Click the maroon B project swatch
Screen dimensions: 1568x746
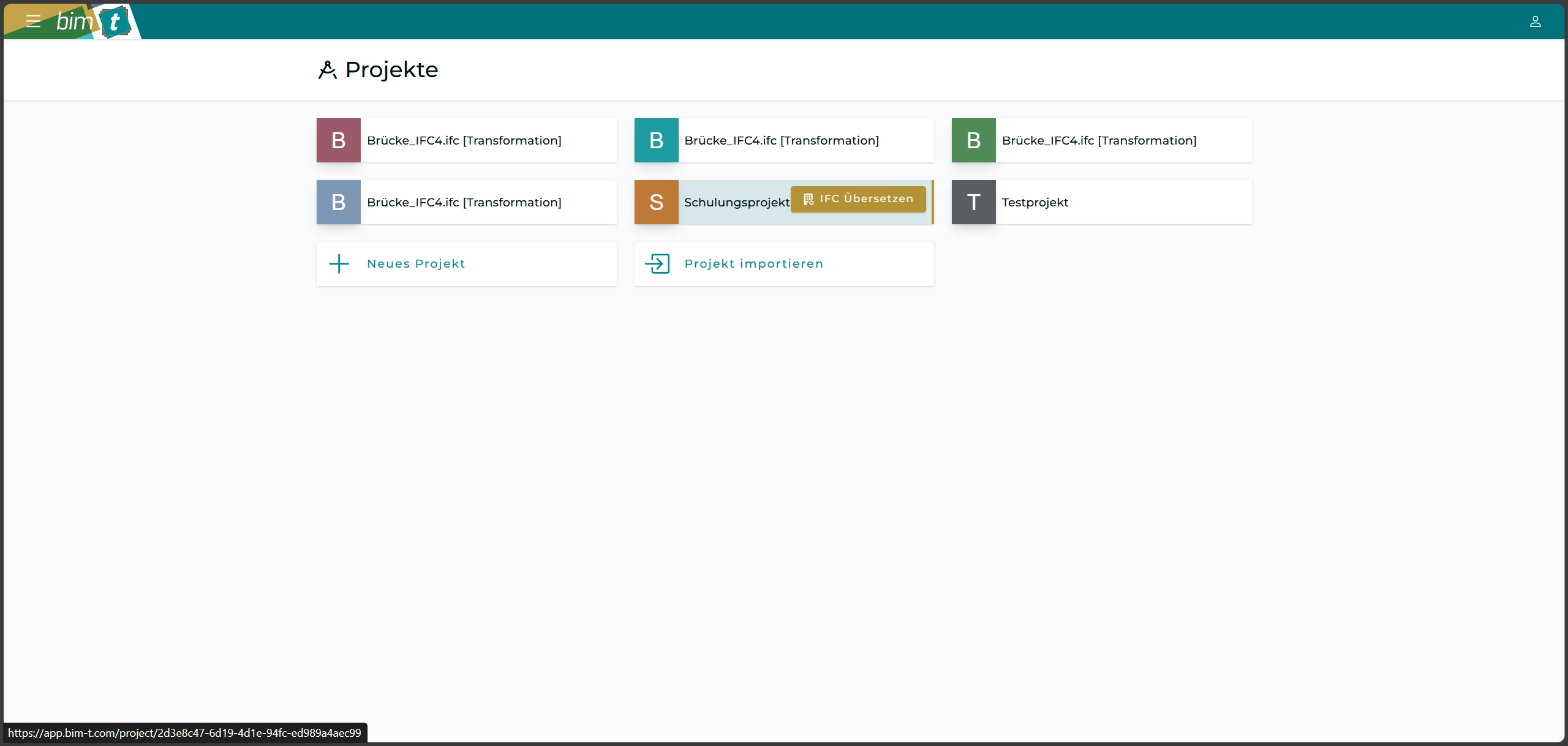tap(339, 140)
